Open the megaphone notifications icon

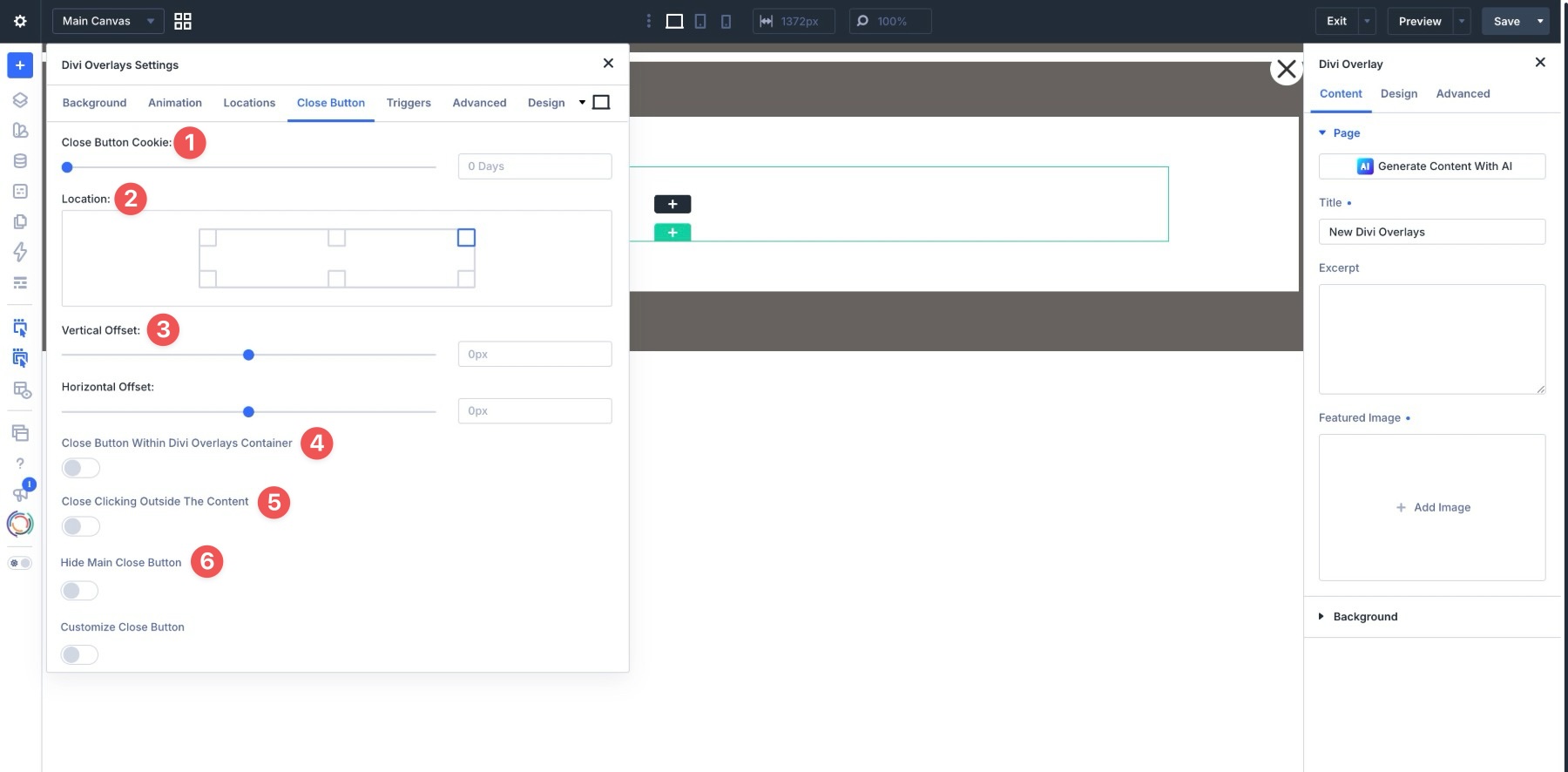tap(20, 493)
